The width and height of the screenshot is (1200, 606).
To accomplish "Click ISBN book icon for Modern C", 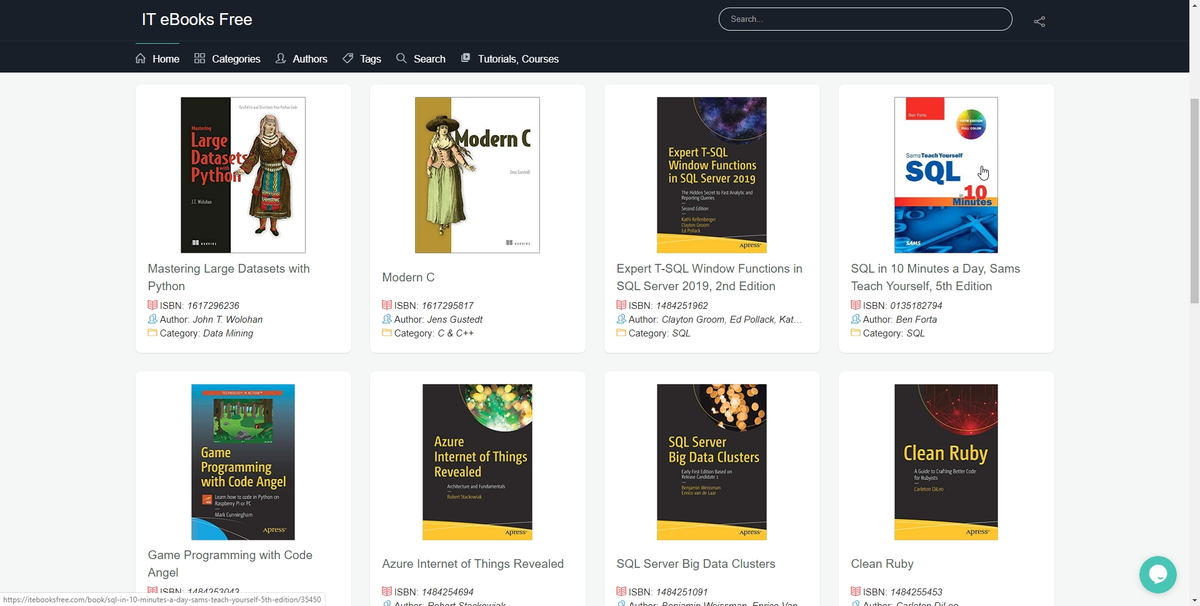I will point(387,305).
